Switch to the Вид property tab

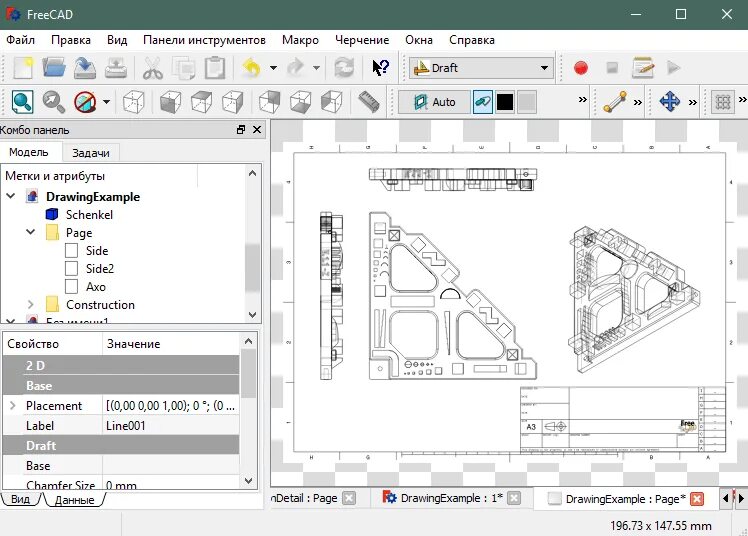tap(20, 499)
